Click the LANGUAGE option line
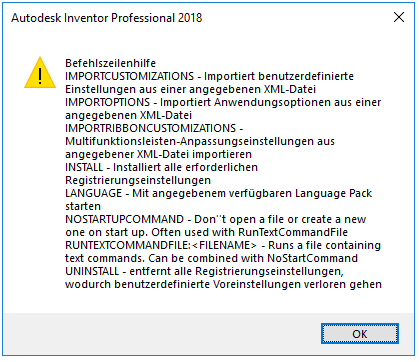 coord(218,193)
